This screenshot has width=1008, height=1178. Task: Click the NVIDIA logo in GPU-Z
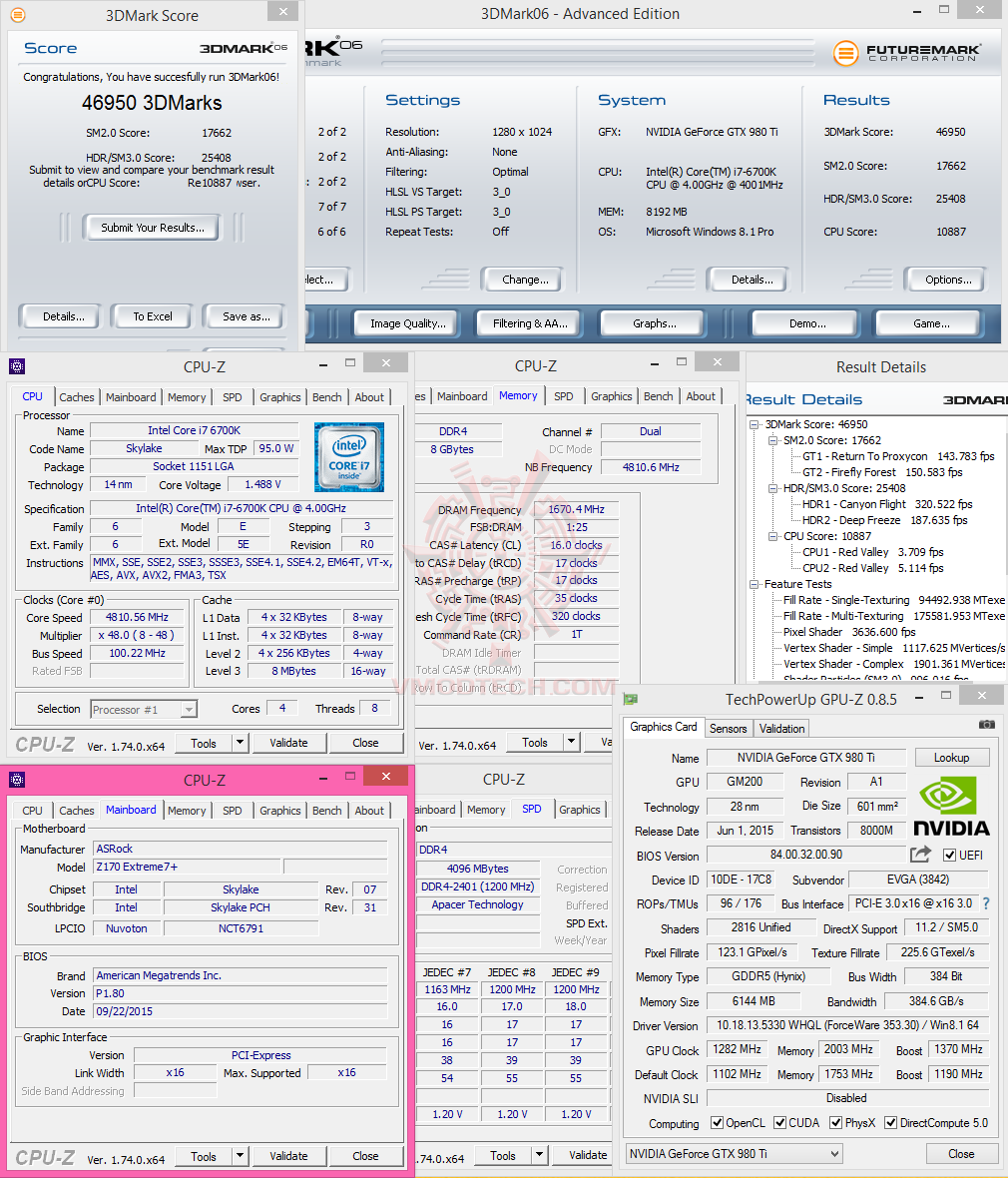pos(951,807)
